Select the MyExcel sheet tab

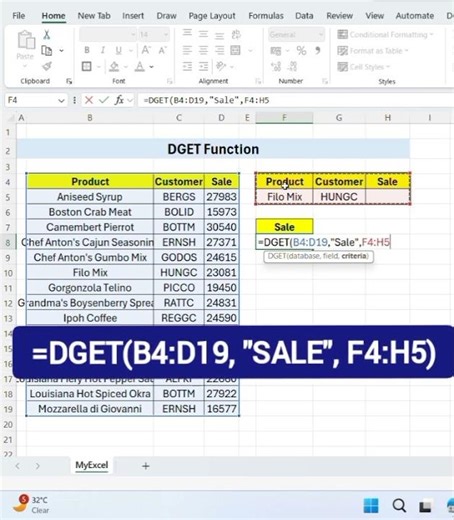point(92,465)
